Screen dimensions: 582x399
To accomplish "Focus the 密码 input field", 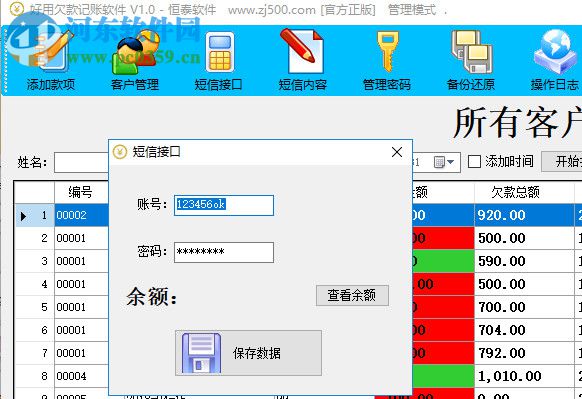I will click(x=224, y=252).
